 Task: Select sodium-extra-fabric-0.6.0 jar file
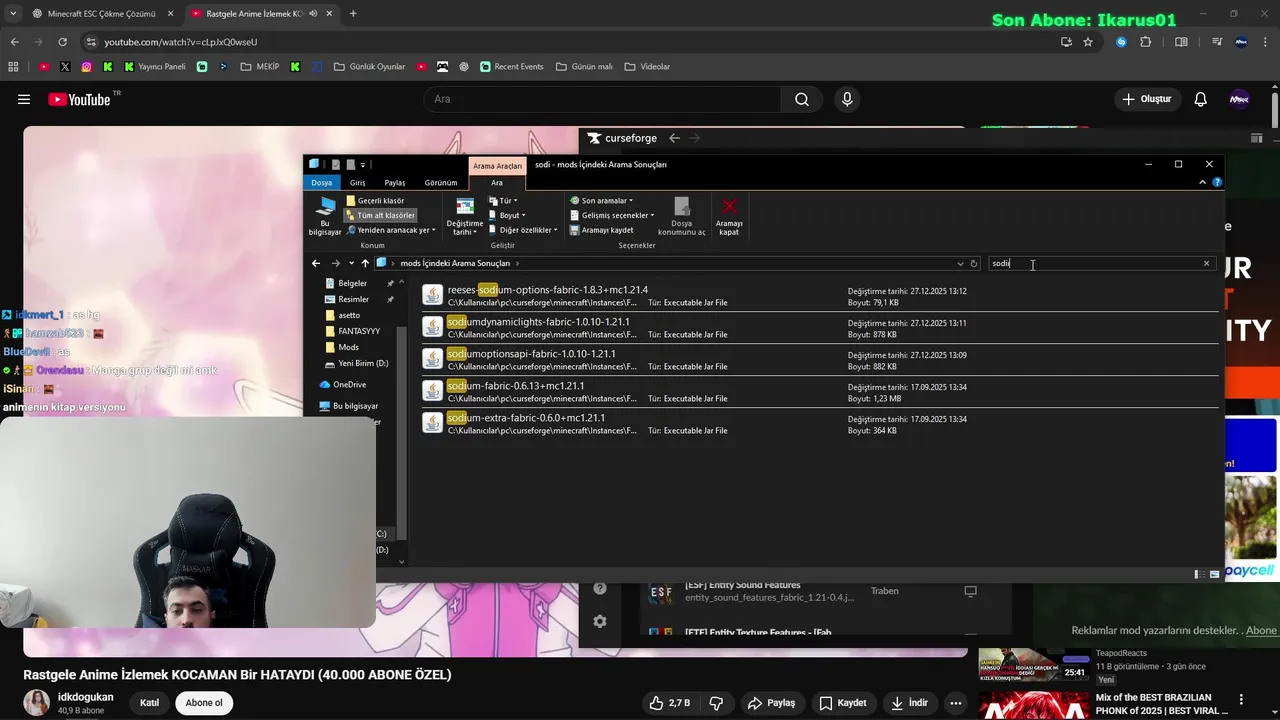(818, 424)
